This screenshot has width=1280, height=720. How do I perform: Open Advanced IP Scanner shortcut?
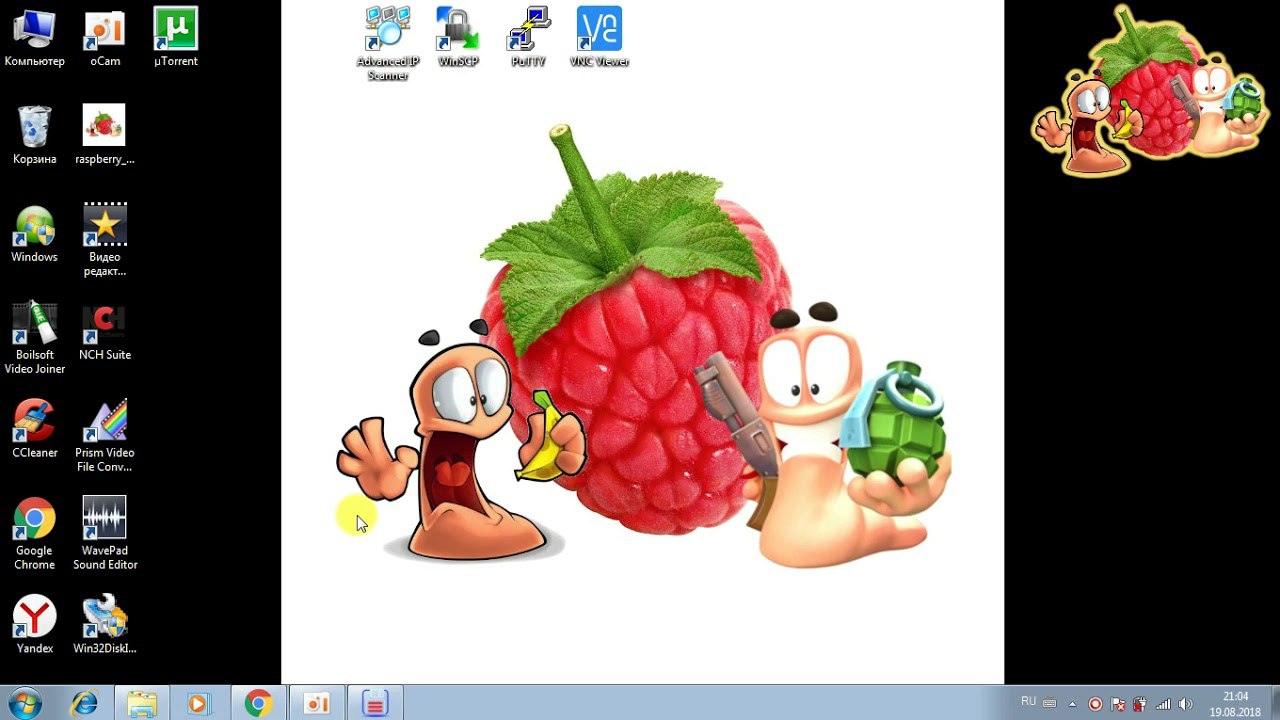(388, 44)
